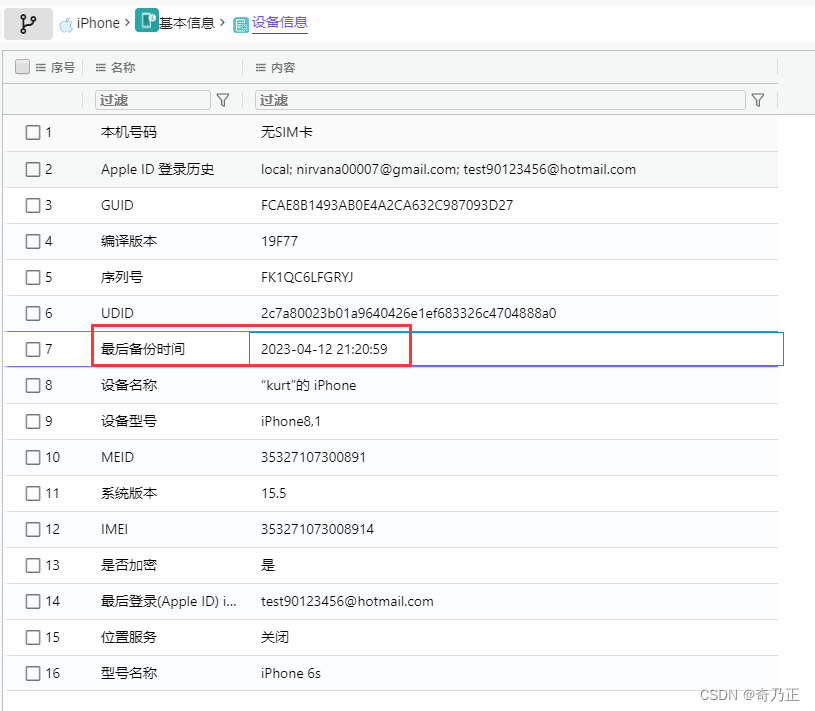The width and height of the screenshot is (815, 711).
Task: Check the box for row 2 Apple ID 登录历史
Action: [33, 169]
